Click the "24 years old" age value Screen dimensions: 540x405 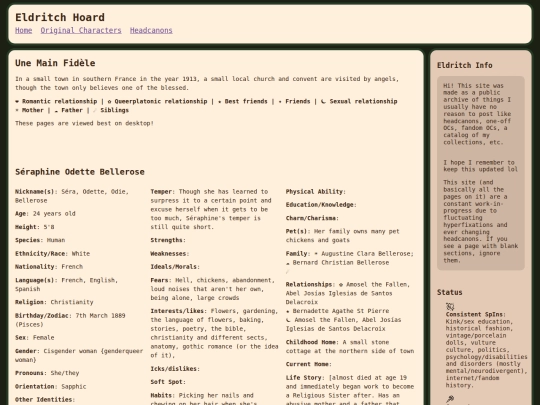coord(54,214)
